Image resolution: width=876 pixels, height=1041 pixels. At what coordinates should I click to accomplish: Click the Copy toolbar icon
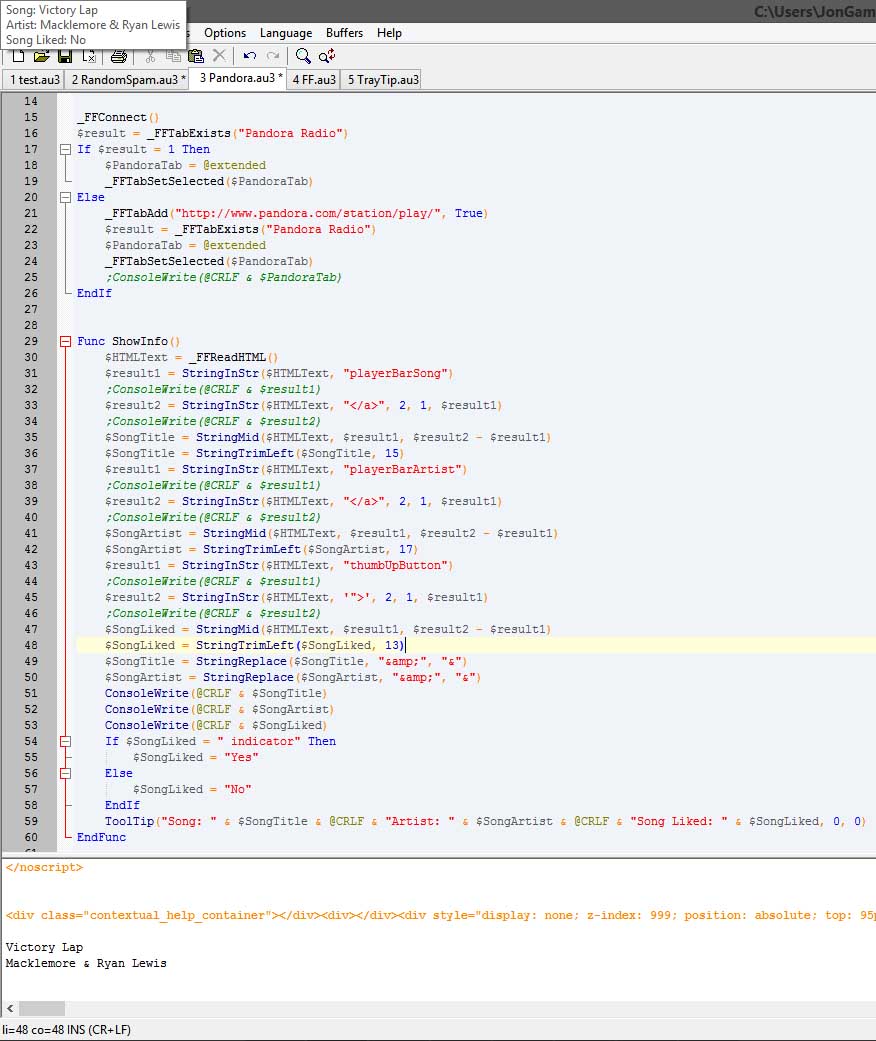click(173, 56)
